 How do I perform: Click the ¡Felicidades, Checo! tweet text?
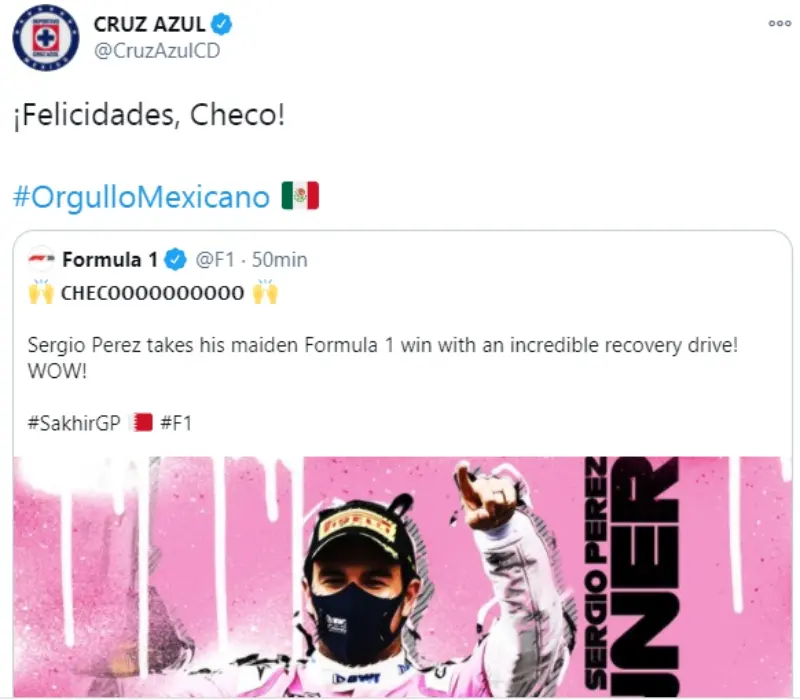(x=149, y=115)
